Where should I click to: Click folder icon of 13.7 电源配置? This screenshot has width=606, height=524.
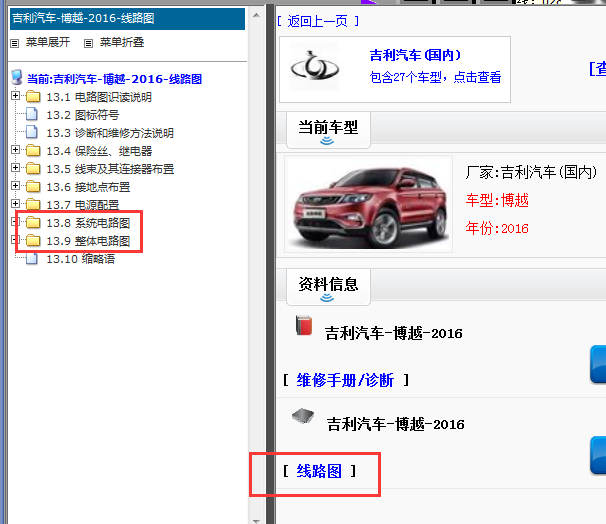click(x=33, y=204)
